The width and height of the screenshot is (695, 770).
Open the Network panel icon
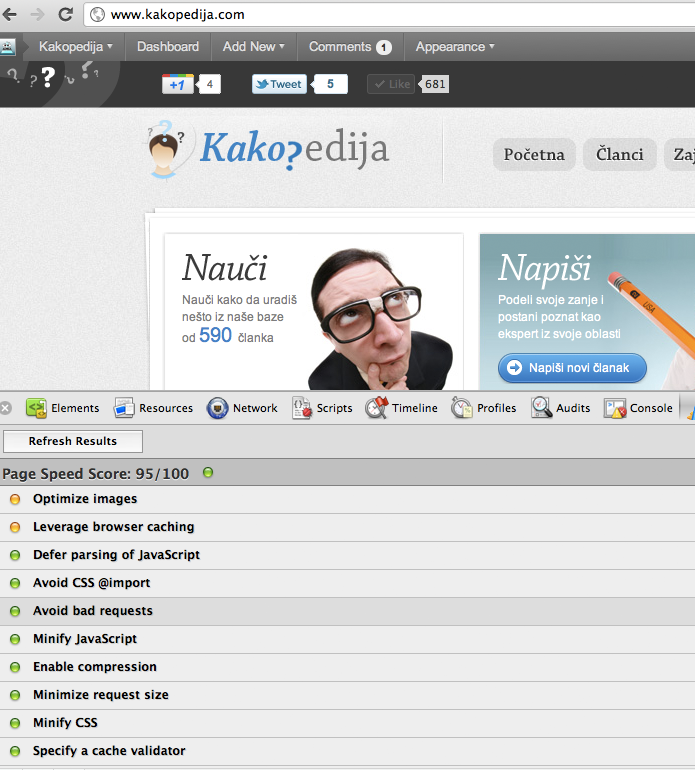click(x=217, y=408)
